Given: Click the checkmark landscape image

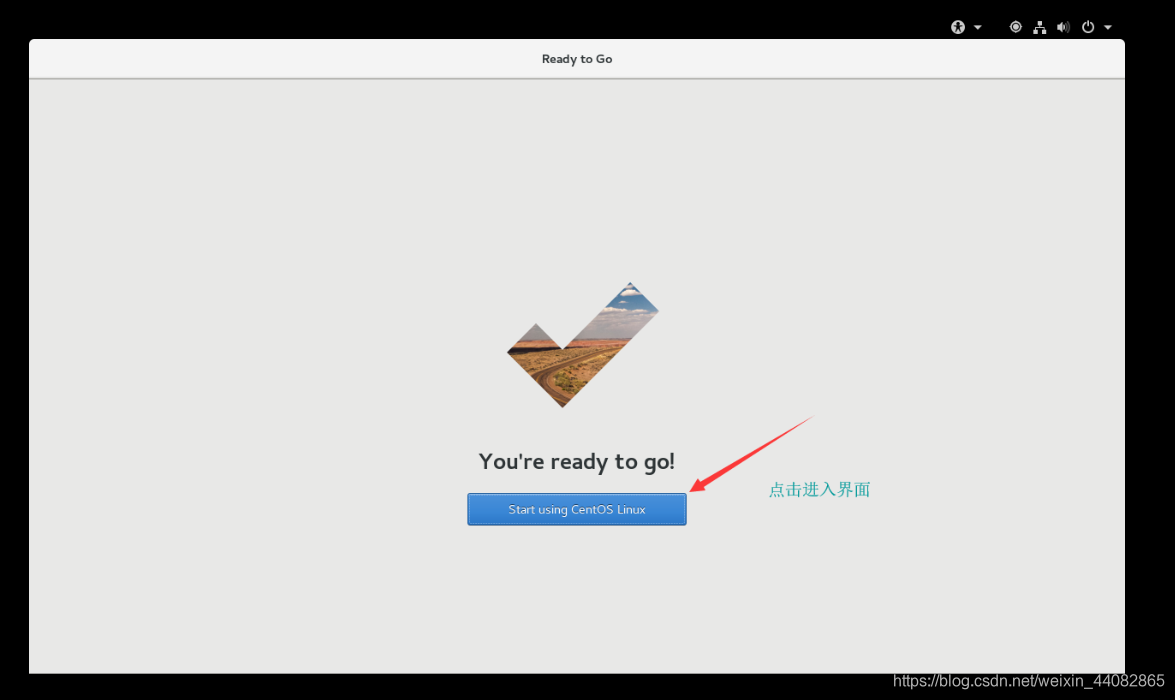Looking at the screenshot, I should [x=583, y=345].
